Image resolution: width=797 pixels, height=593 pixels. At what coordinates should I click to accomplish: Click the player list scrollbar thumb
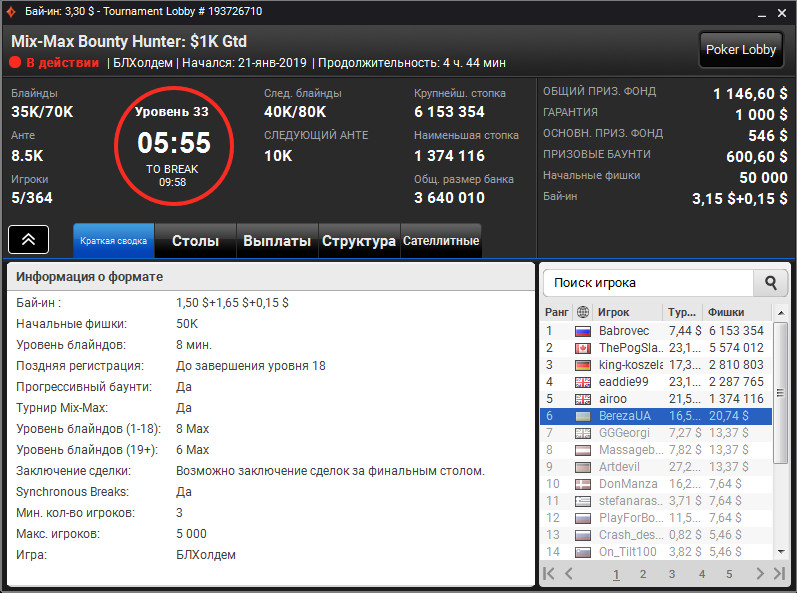click(x=780, y=392)
